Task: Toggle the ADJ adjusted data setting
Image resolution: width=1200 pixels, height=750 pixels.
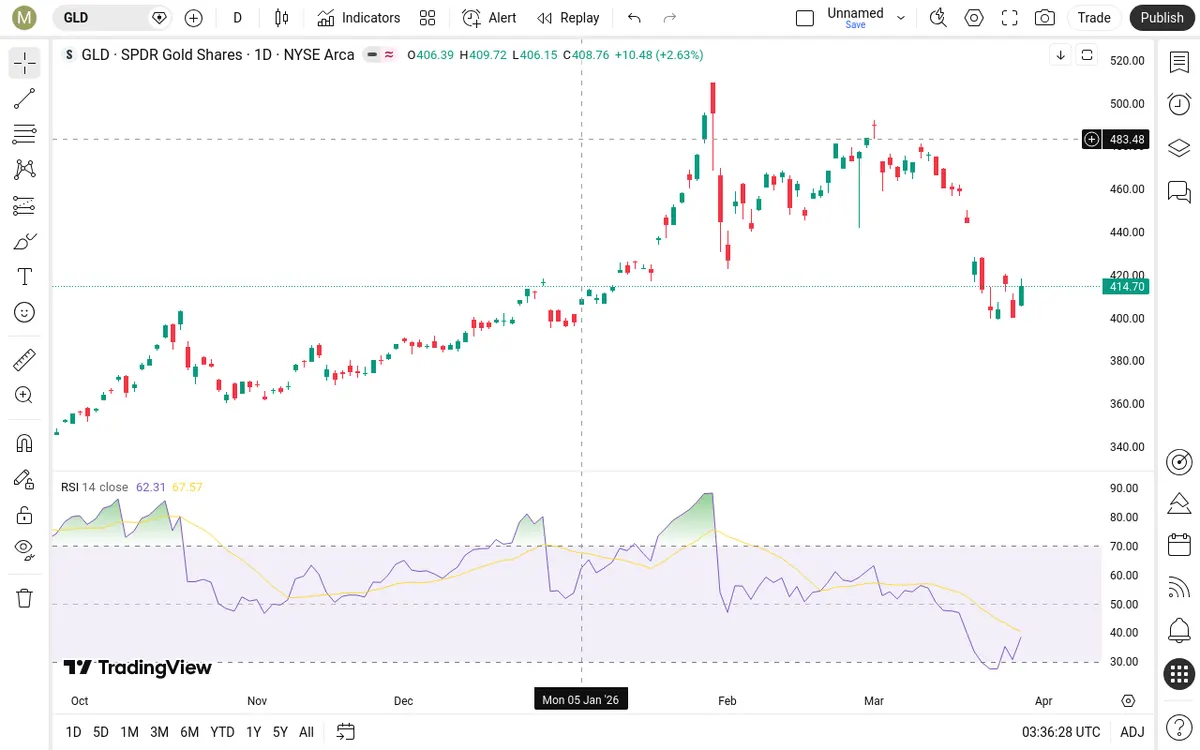Action: (1132, 732)
